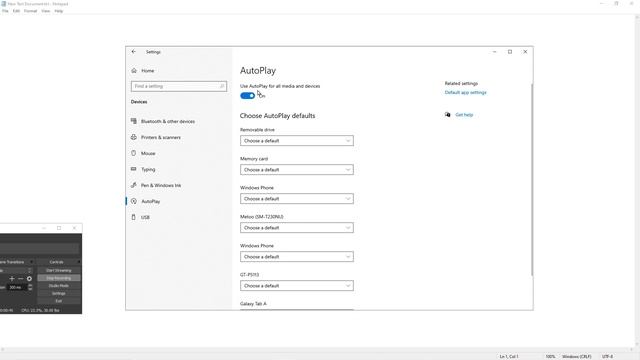Open the GT-P5113 default dropdown

pos(297,286)
